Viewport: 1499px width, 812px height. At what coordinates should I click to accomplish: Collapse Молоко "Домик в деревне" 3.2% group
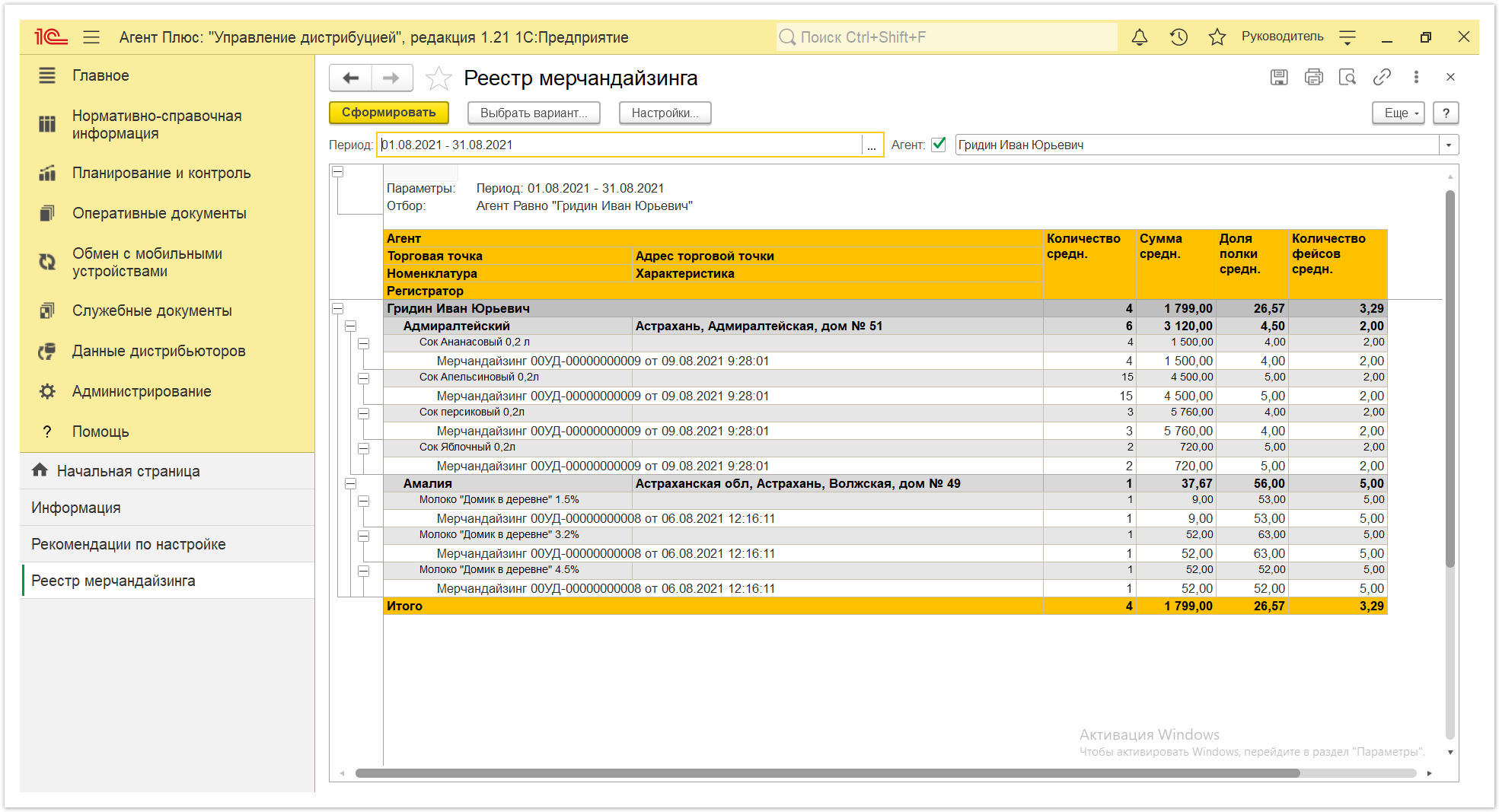pos(364,536)
